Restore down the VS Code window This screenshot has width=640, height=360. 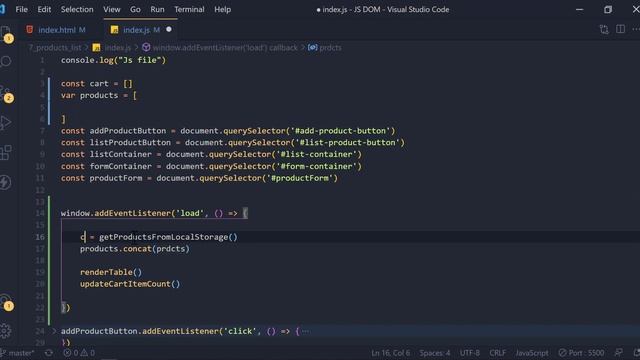608,9
